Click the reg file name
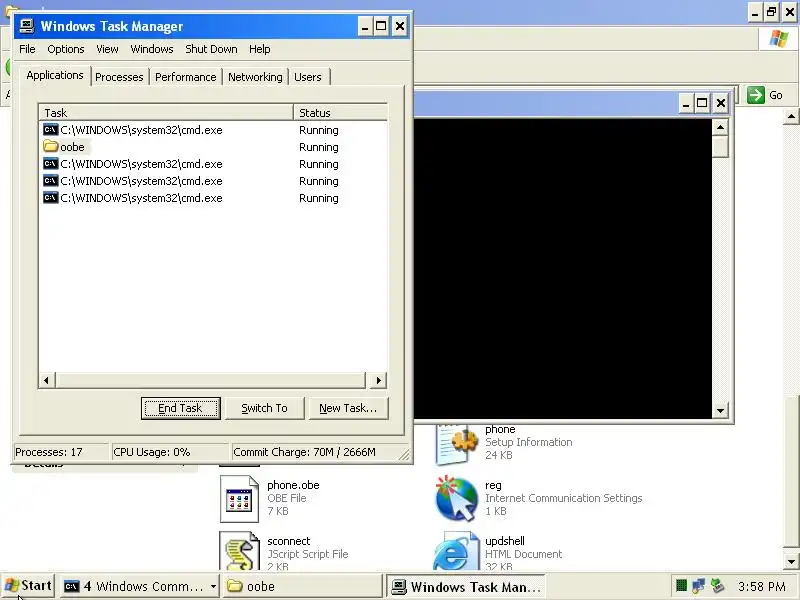The width and height of the screenshot is (800, 600). 493,485
